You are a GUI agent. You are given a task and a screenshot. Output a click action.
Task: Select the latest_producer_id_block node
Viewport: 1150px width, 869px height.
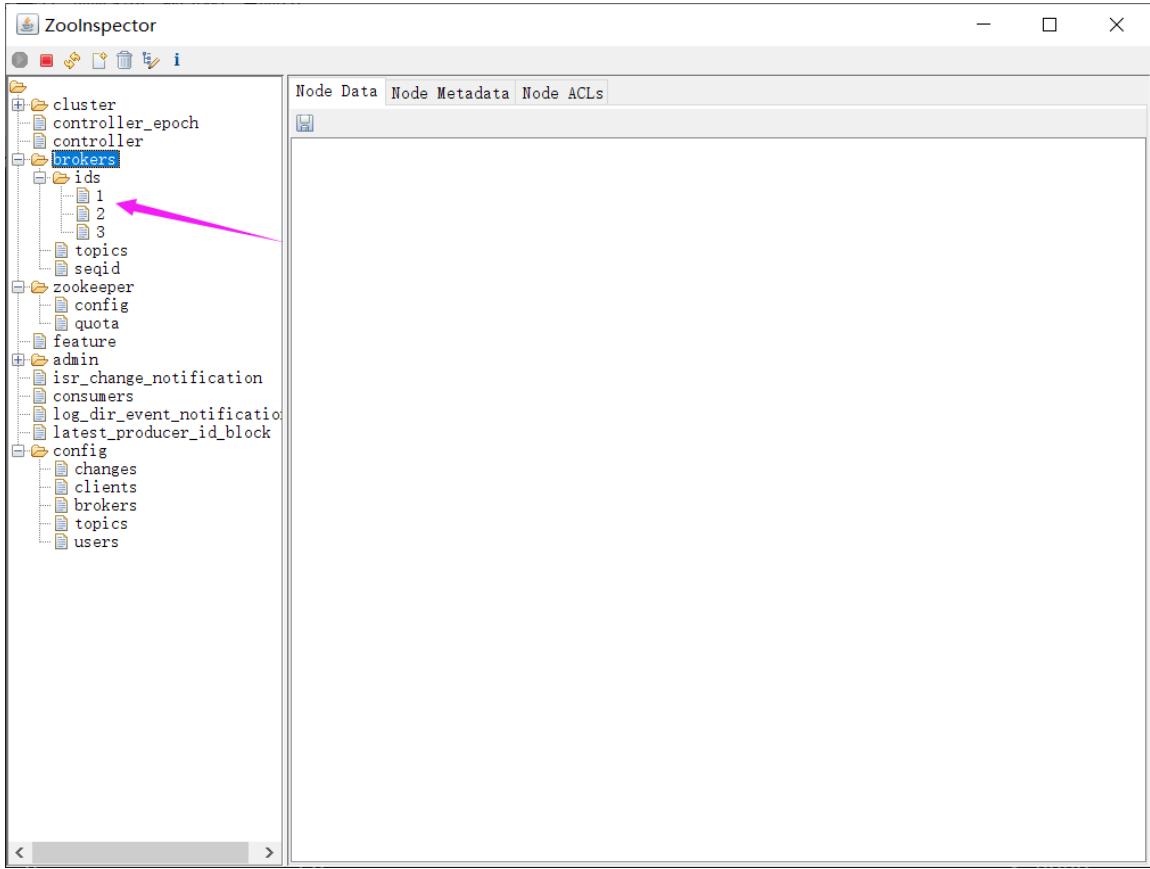point(161,433)
